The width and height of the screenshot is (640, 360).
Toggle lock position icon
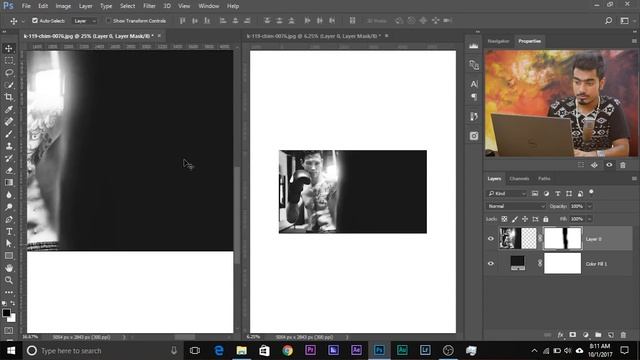pos(525,219)
